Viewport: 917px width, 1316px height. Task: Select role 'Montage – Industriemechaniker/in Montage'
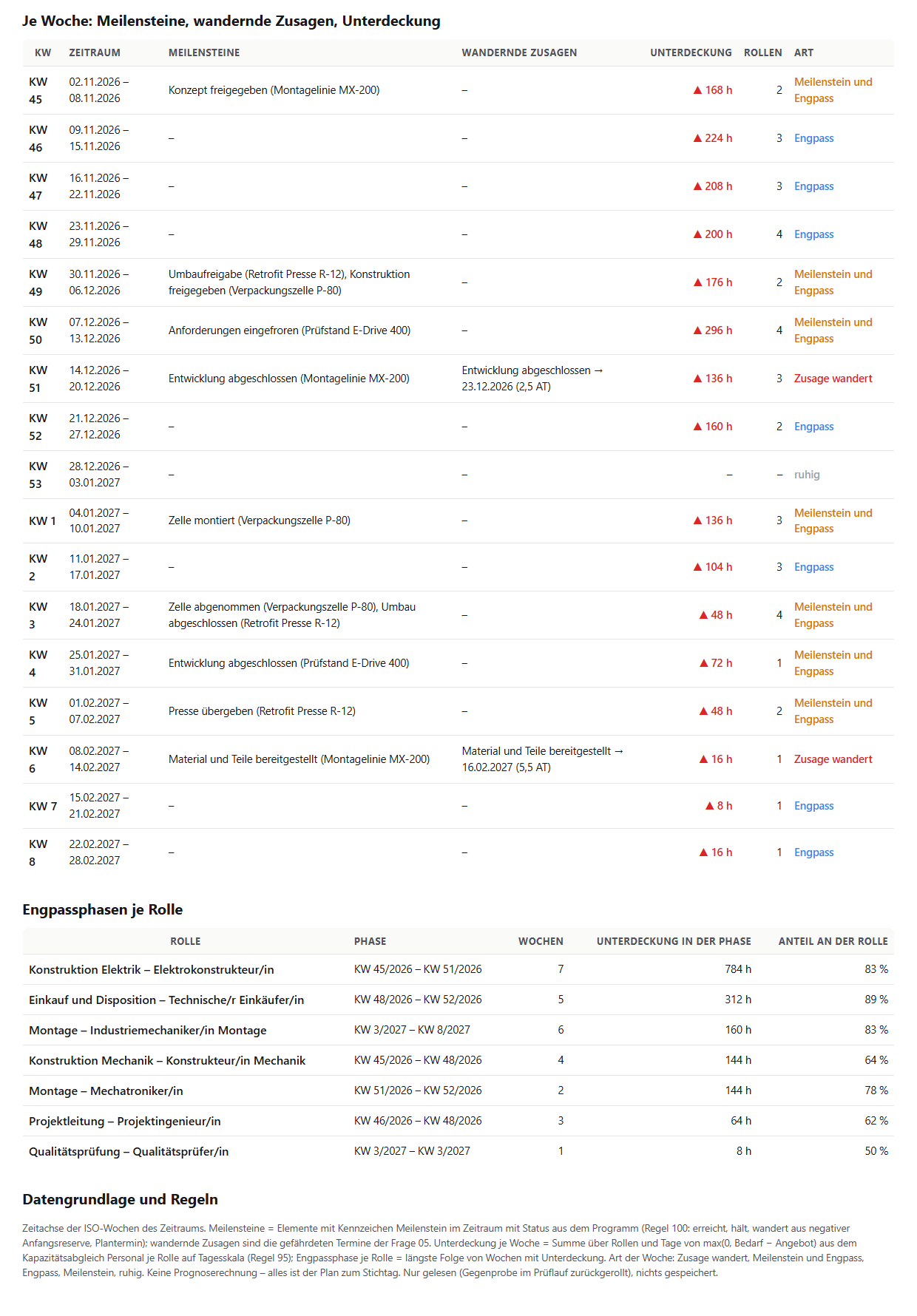tap(147, 1030)
